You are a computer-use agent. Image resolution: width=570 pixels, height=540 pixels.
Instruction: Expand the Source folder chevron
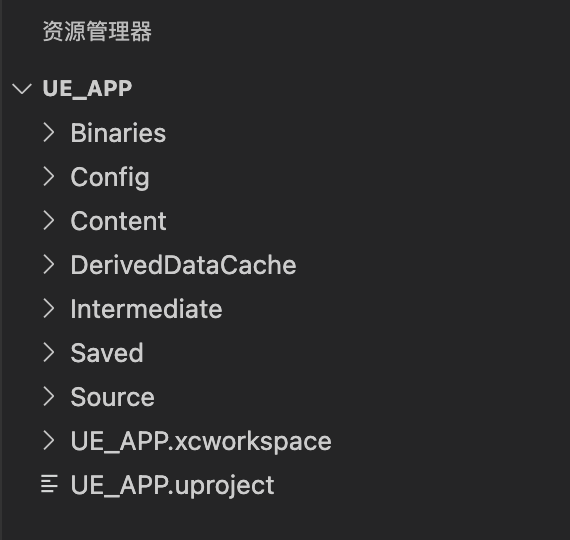[49, 396]
